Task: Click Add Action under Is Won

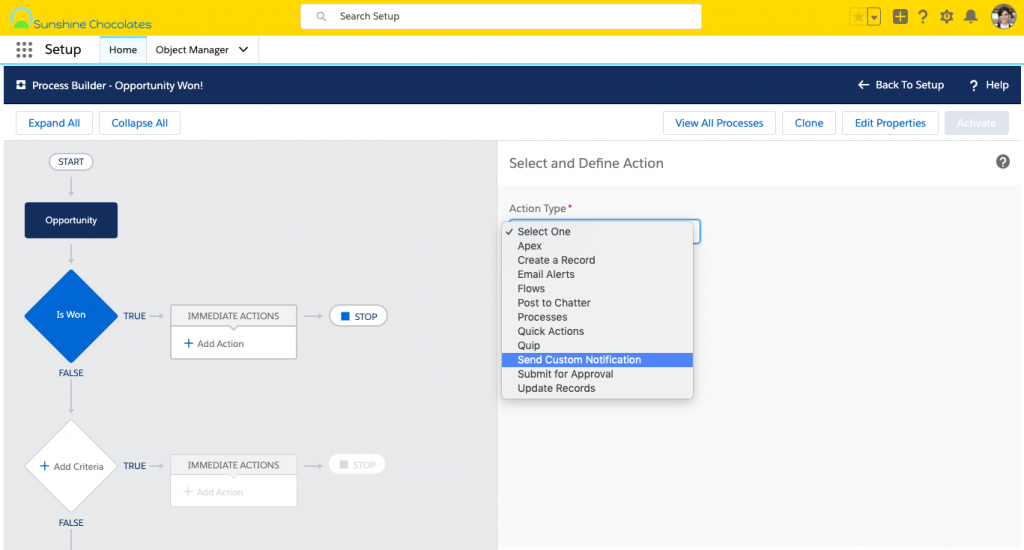Action: [214, 344]
